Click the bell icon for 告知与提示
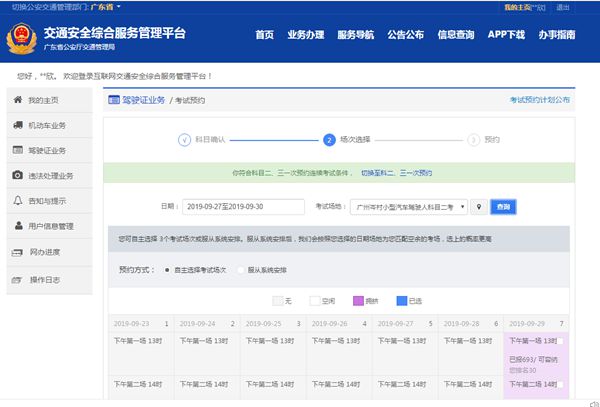 click(x=18, y=200)
